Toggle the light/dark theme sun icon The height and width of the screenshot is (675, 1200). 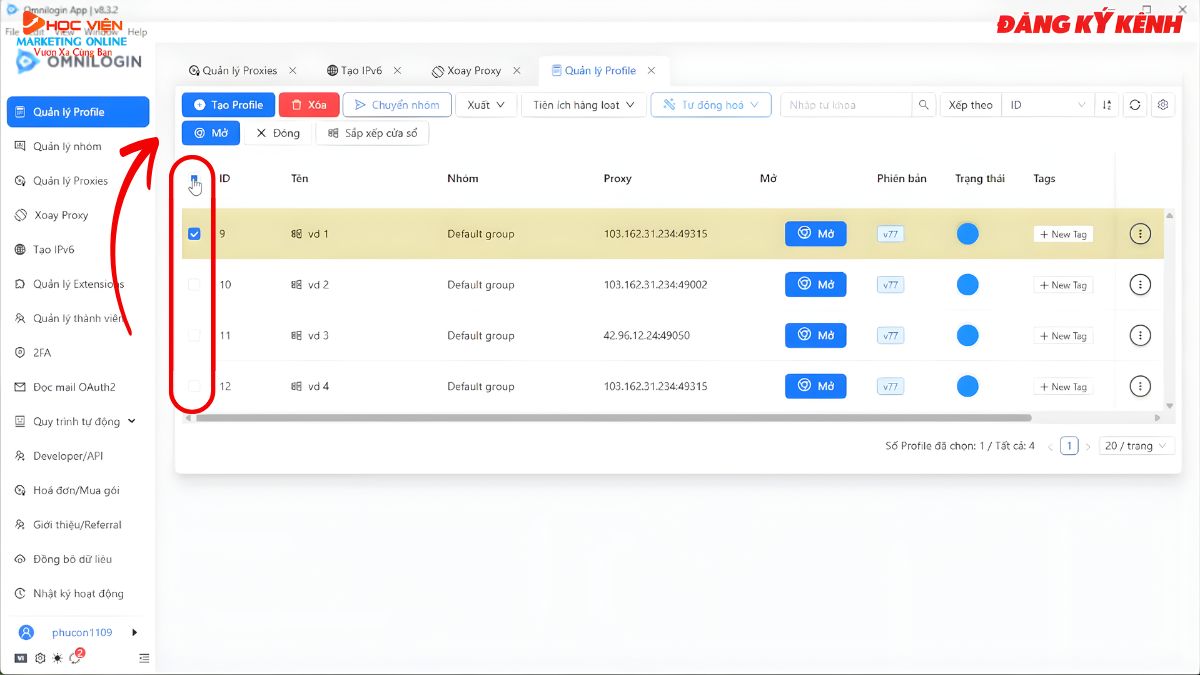tap(57, 658)
